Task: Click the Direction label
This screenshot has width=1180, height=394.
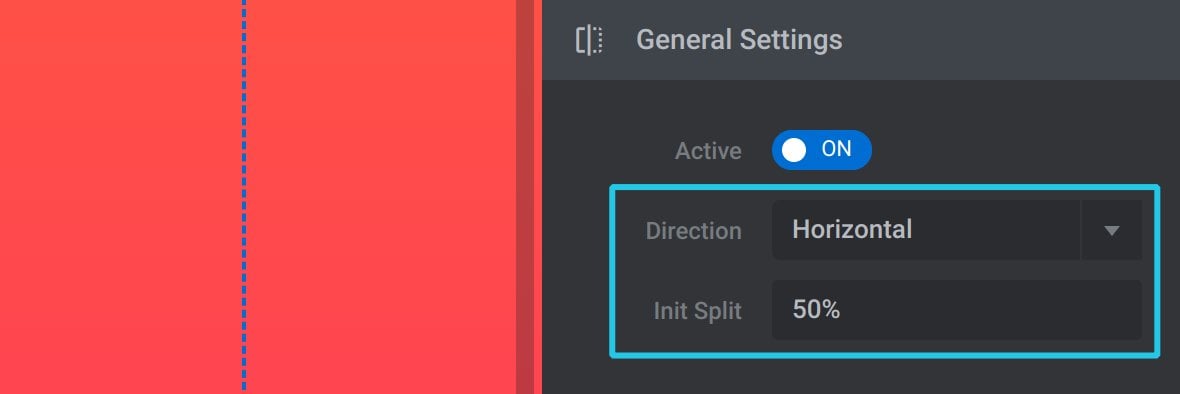Action: (x=694, y=231)
